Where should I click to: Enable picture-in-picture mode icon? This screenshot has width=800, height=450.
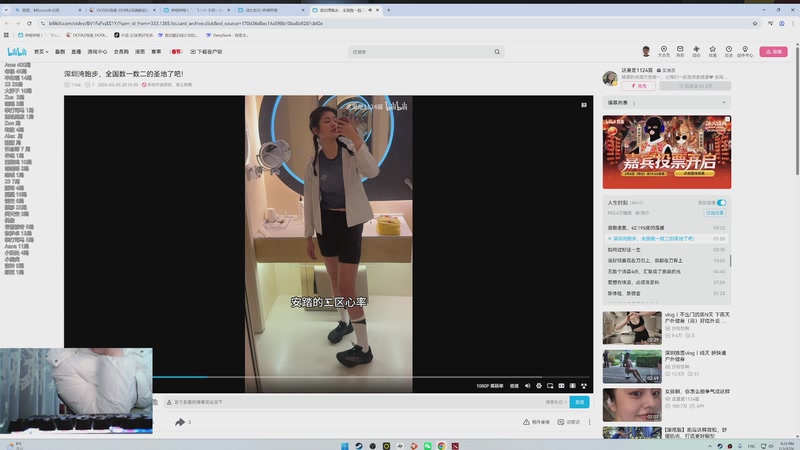click(x=550, y=386)
